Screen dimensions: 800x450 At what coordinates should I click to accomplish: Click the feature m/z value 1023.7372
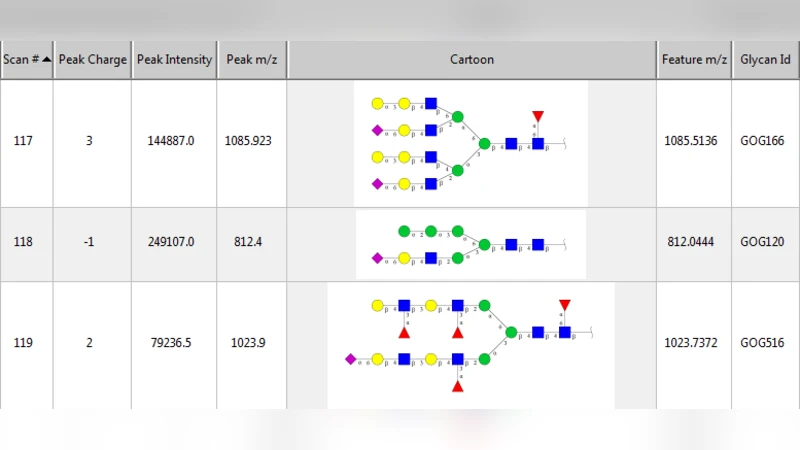(694, 343)
